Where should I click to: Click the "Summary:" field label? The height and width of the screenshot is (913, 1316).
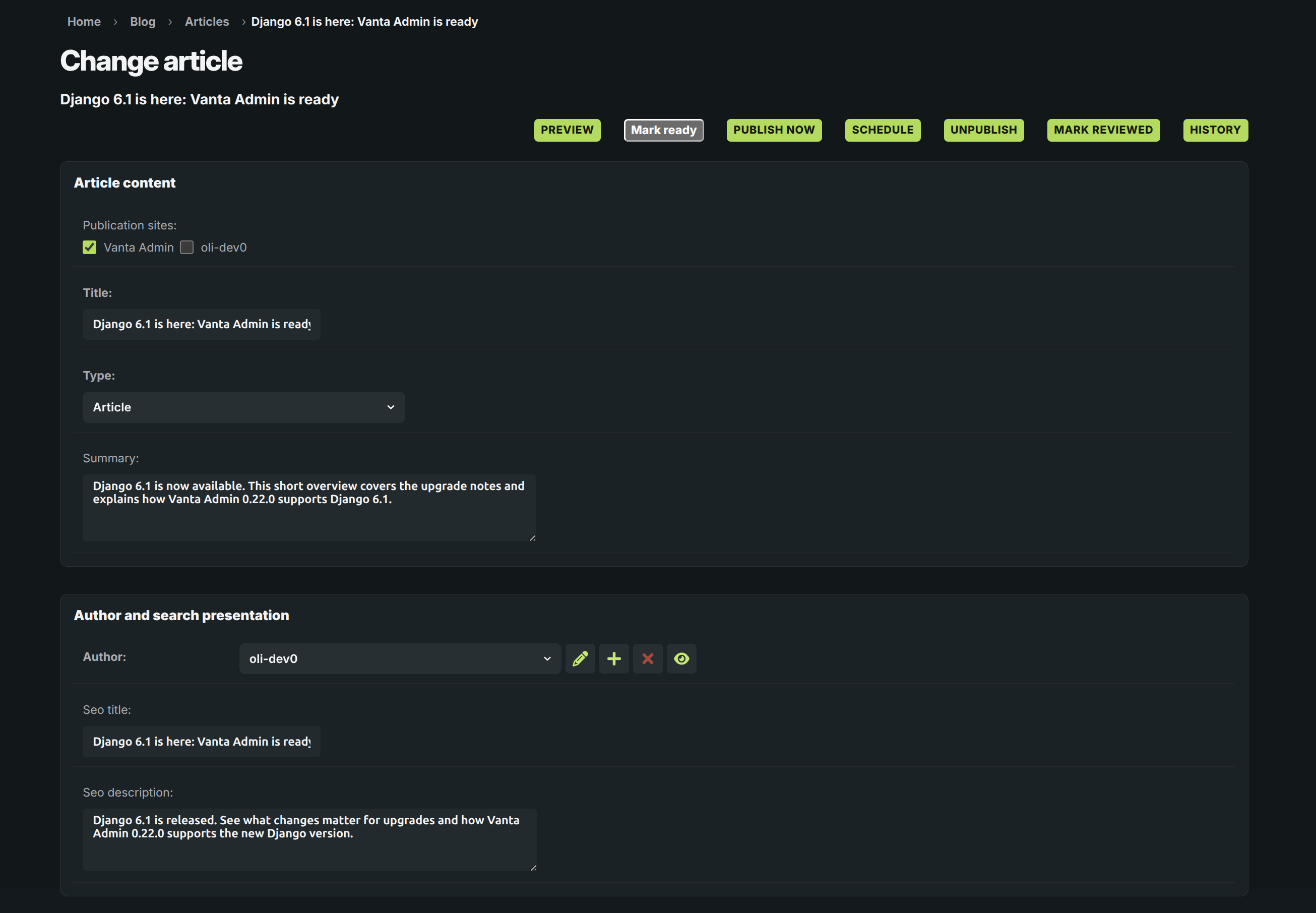(x=111, y=458)
